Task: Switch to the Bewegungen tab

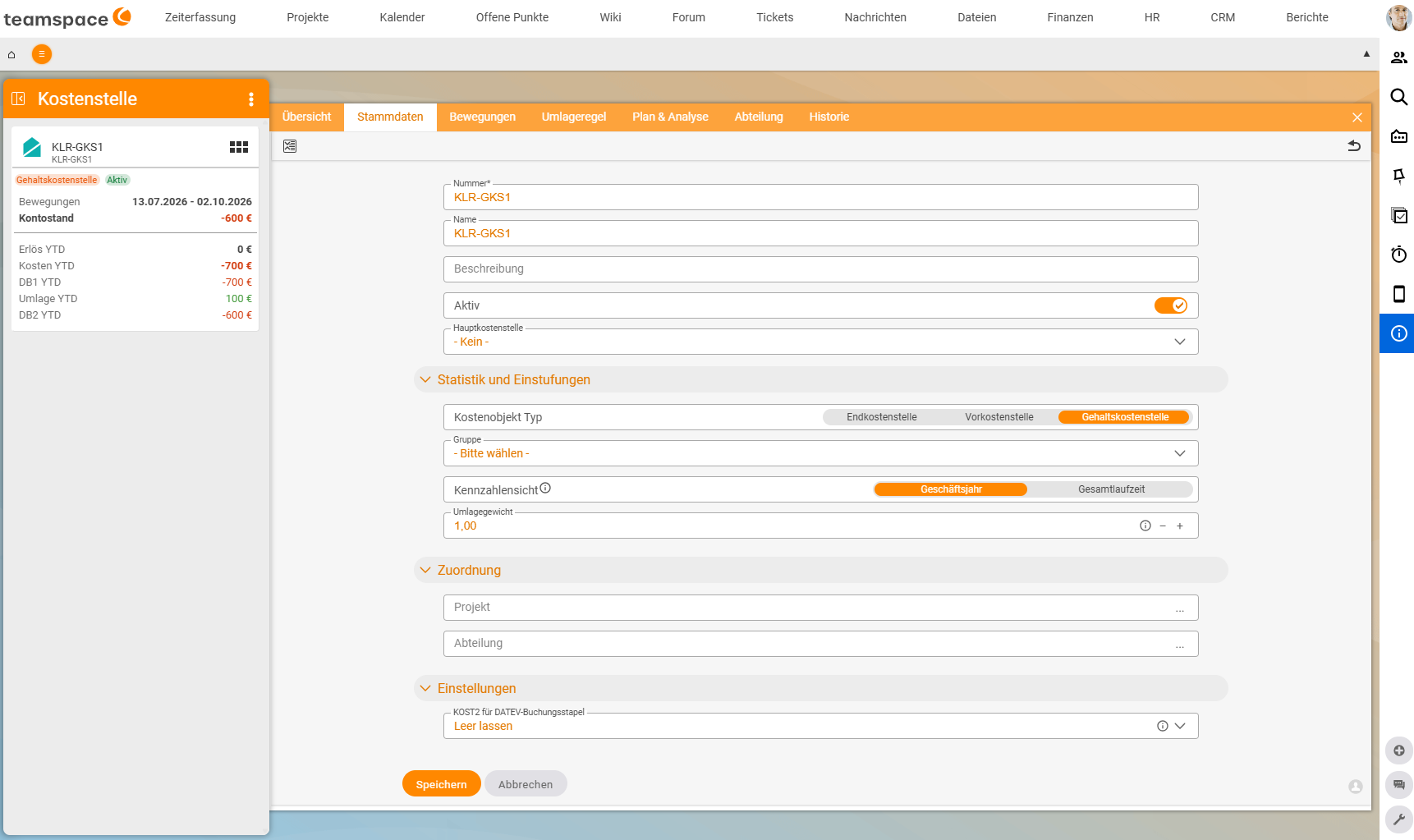Action: click(x=483, y=117)
